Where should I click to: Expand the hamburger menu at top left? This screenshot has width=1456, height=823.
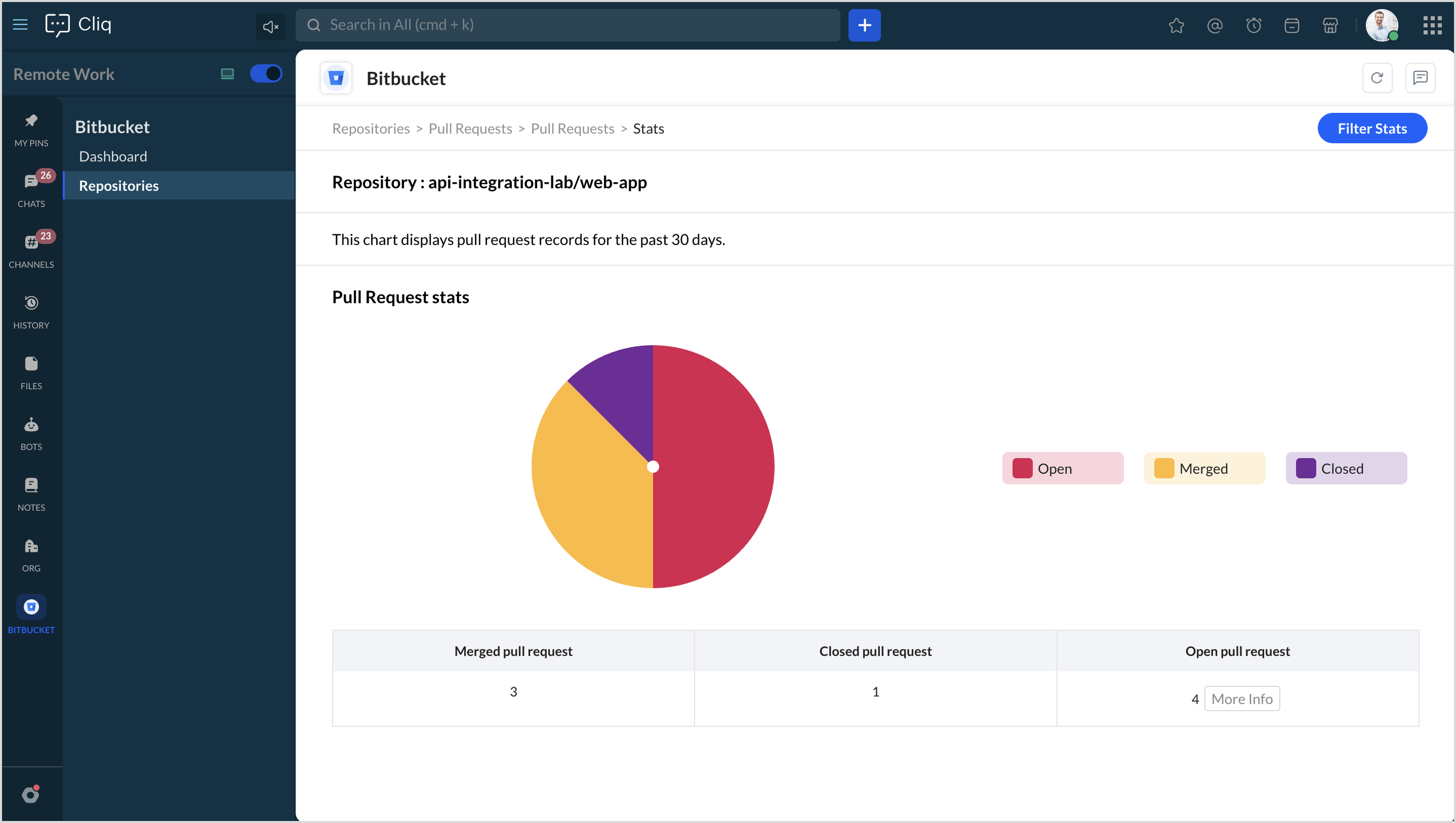coord(20,24)
